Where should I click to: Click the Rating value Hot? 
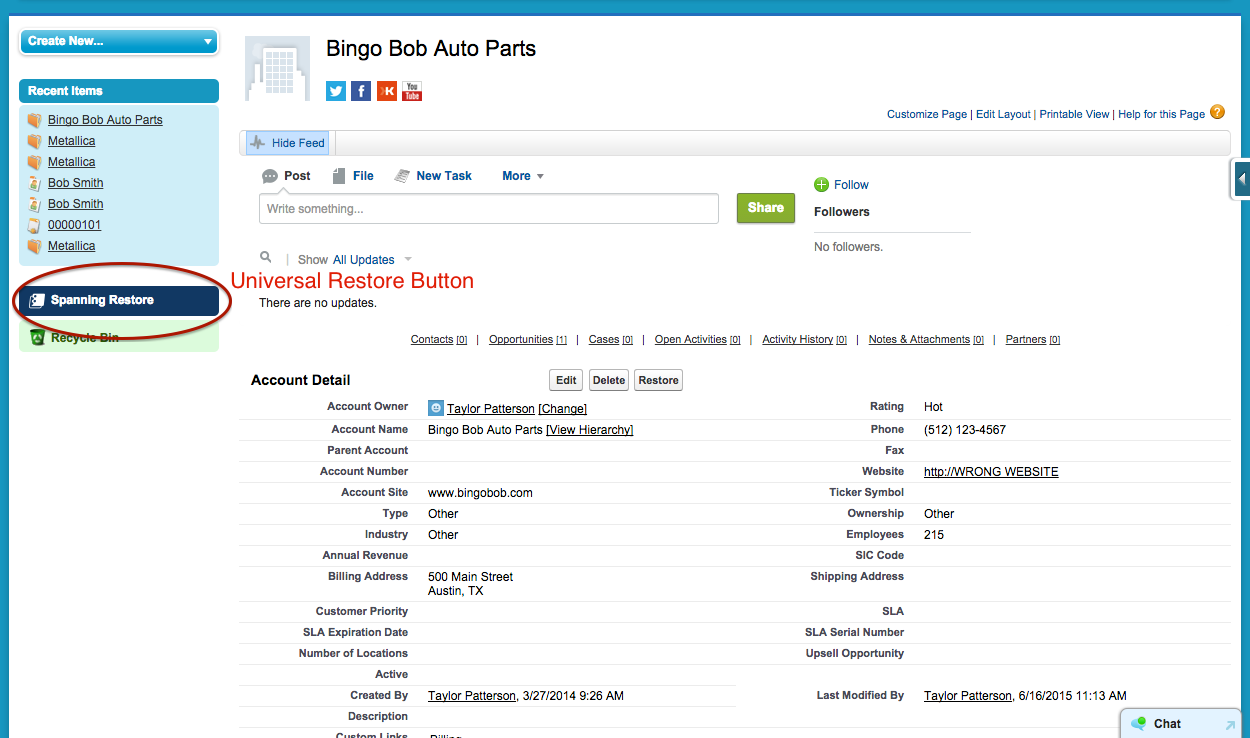click(x=933, y=407)
